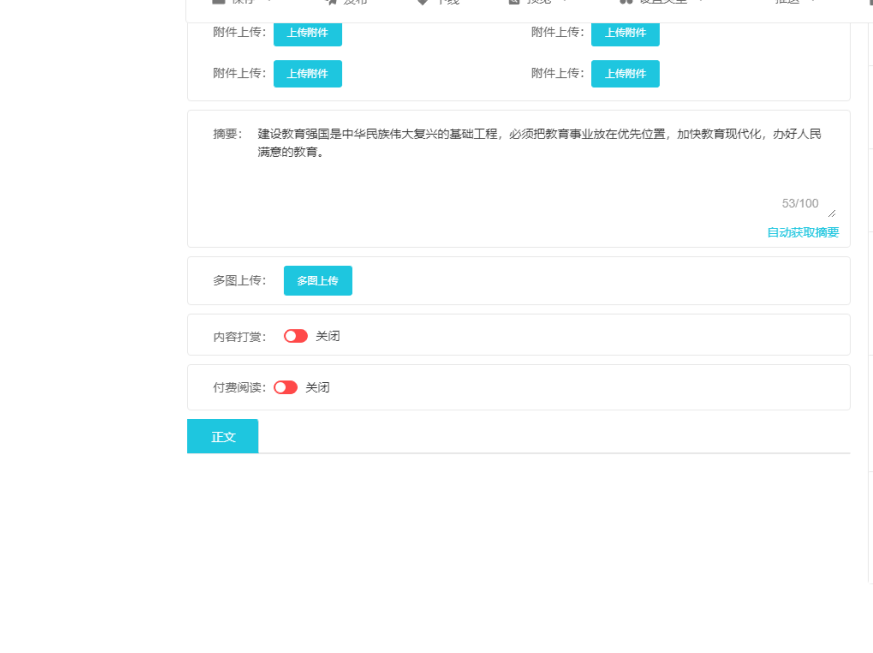
Task: Click the upper-left 上传附件 button
Action: (307, 34)
